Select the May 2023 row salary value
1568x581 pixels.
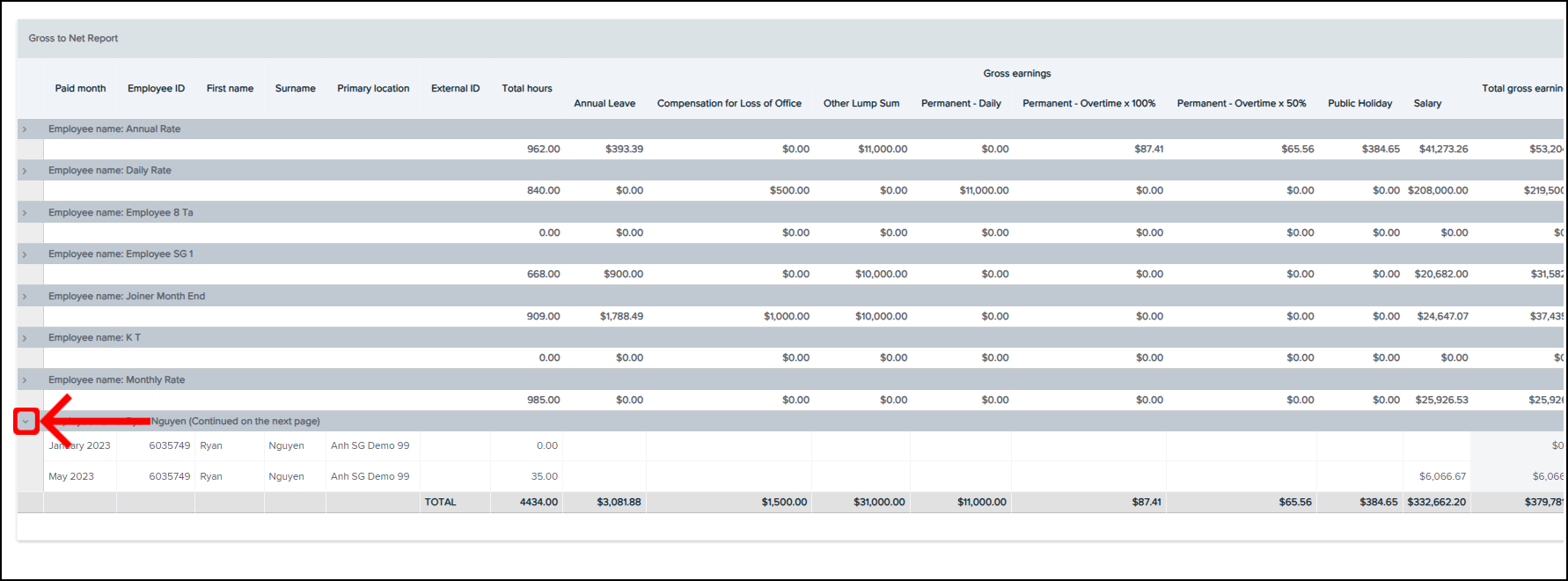pyautogui.click(x=1442, y=476)
